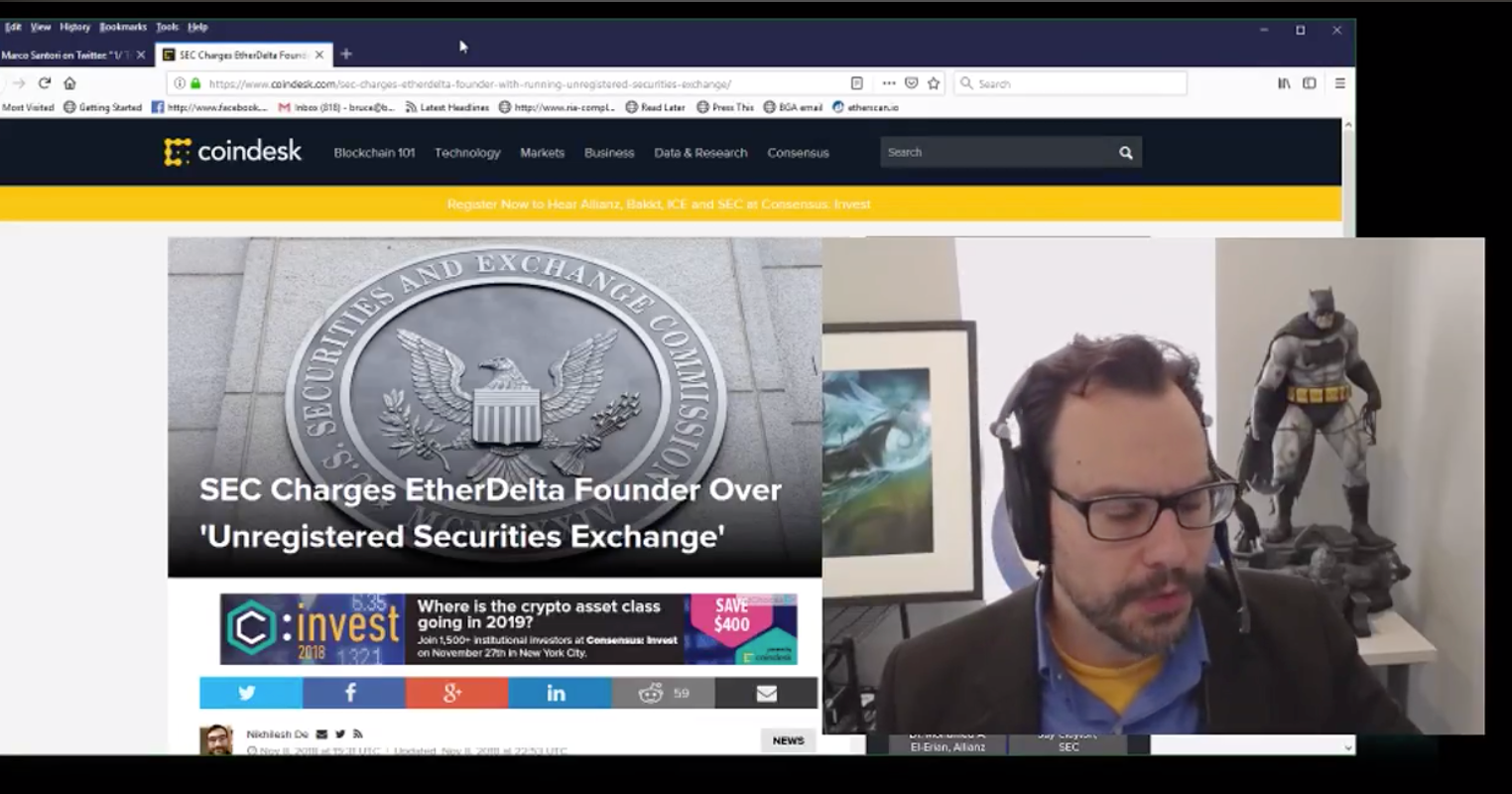
Task: Open the View menu
Action: [41, 27]
